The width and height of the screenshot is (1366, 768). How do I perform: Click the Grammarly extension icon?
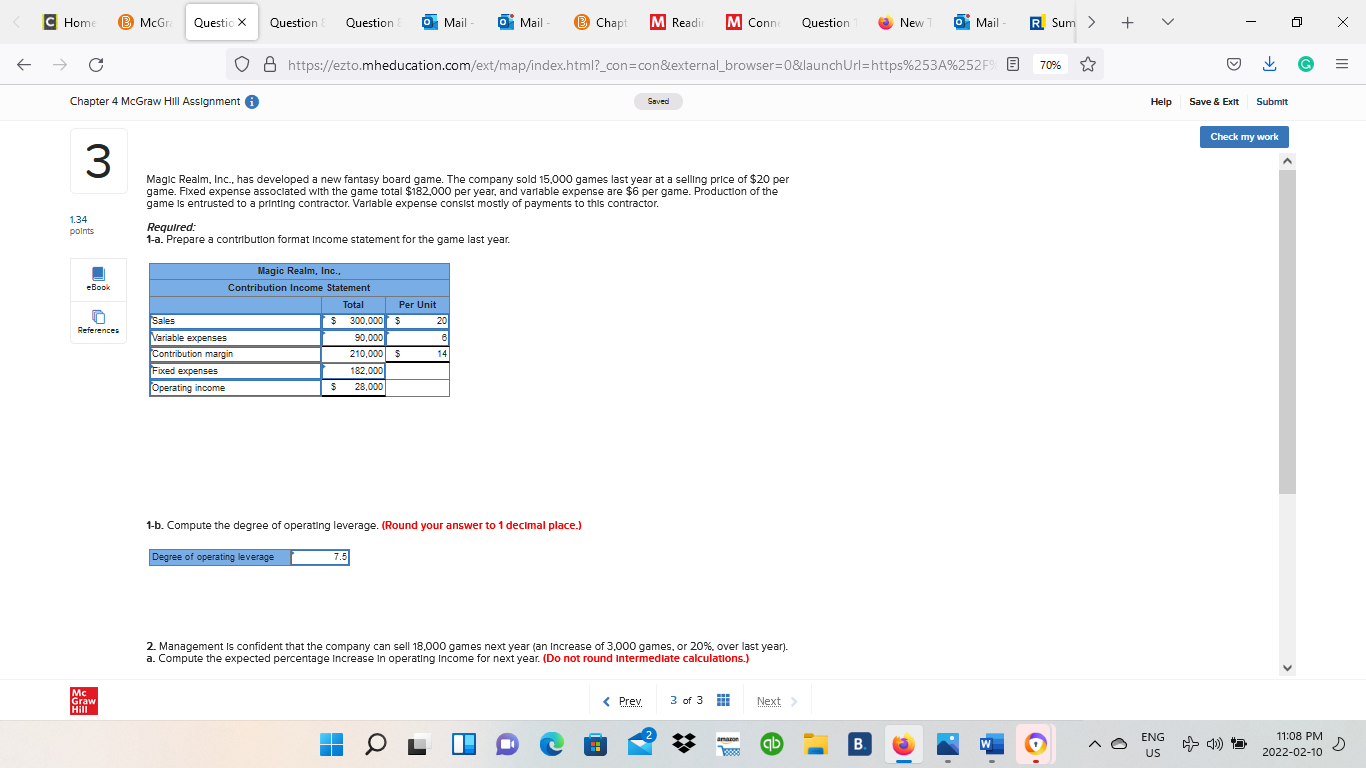pos(1303,62)
